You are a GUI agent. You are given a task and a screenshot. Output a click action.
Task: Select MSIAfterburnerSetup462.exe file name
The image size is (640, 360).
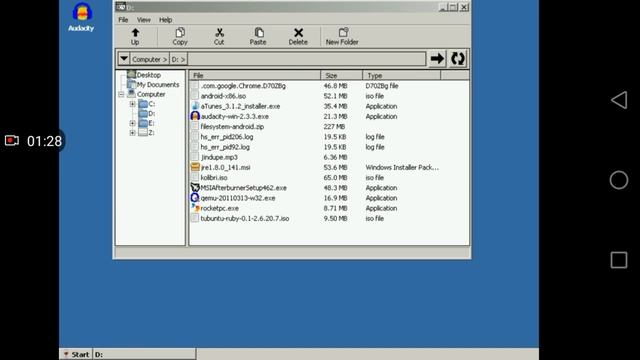click(x=244, y=188)
